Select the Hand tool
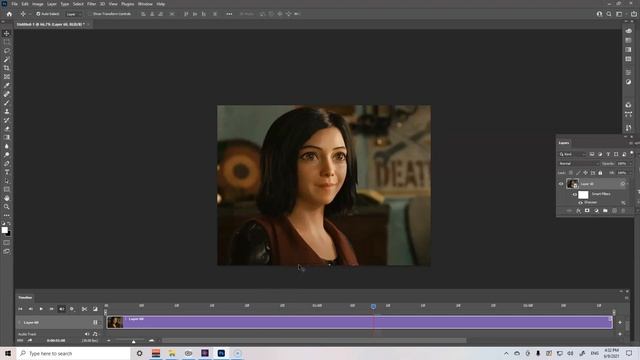 (7, 198)
